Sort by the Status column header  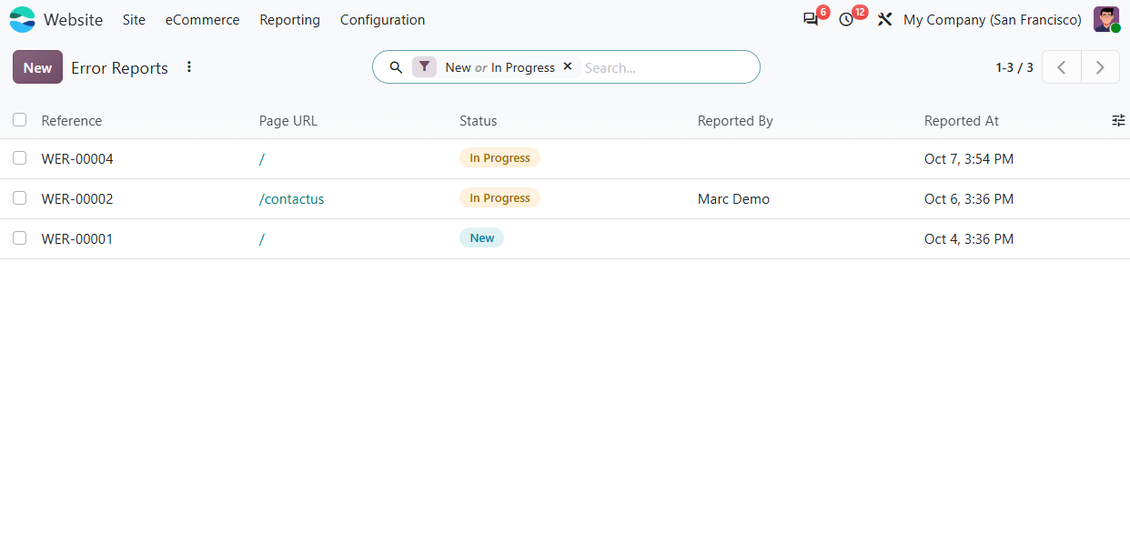point(479,120)
